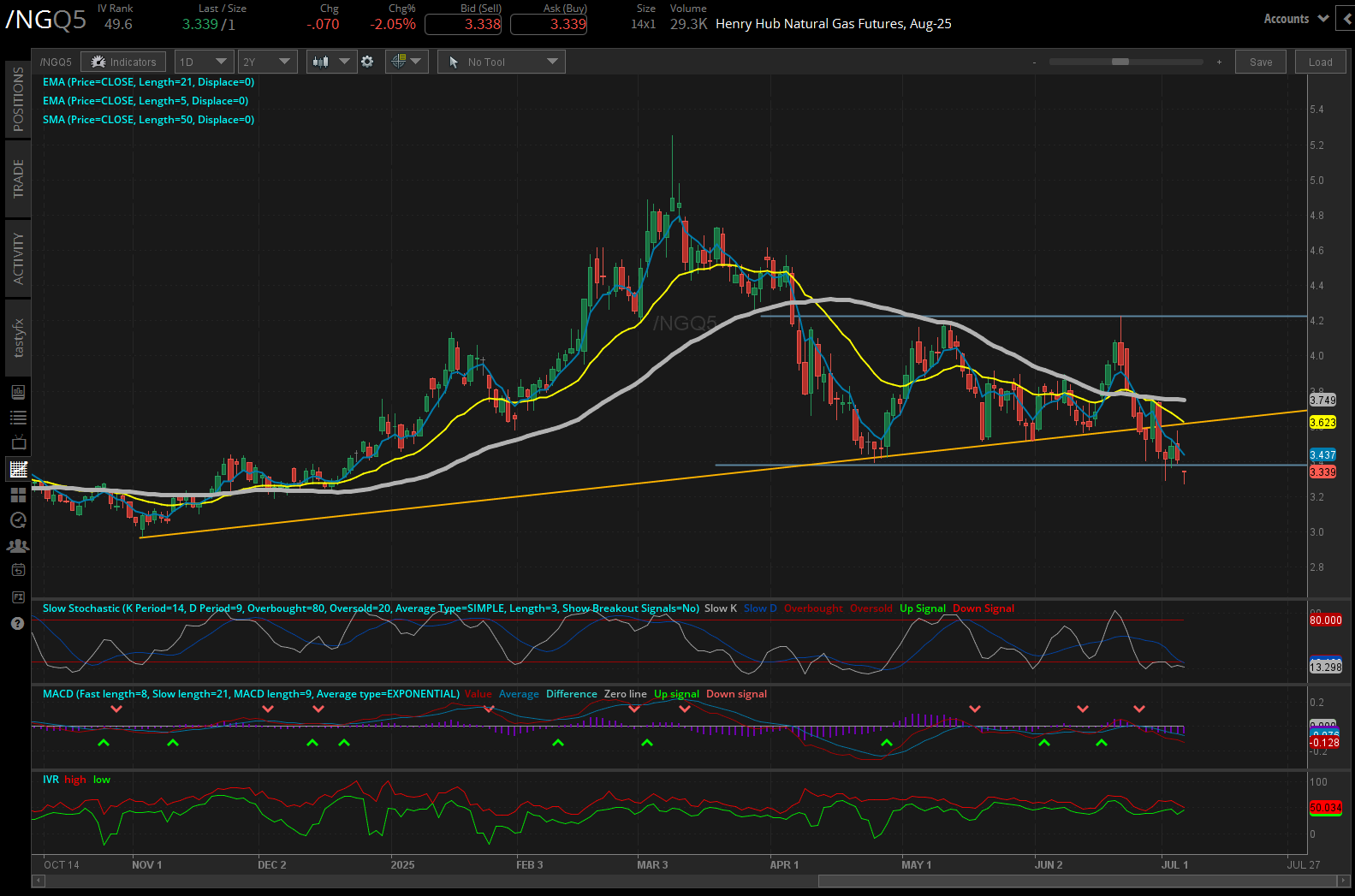
Task: Select the EMA Length=5 study label
Action: coord(146,101)
